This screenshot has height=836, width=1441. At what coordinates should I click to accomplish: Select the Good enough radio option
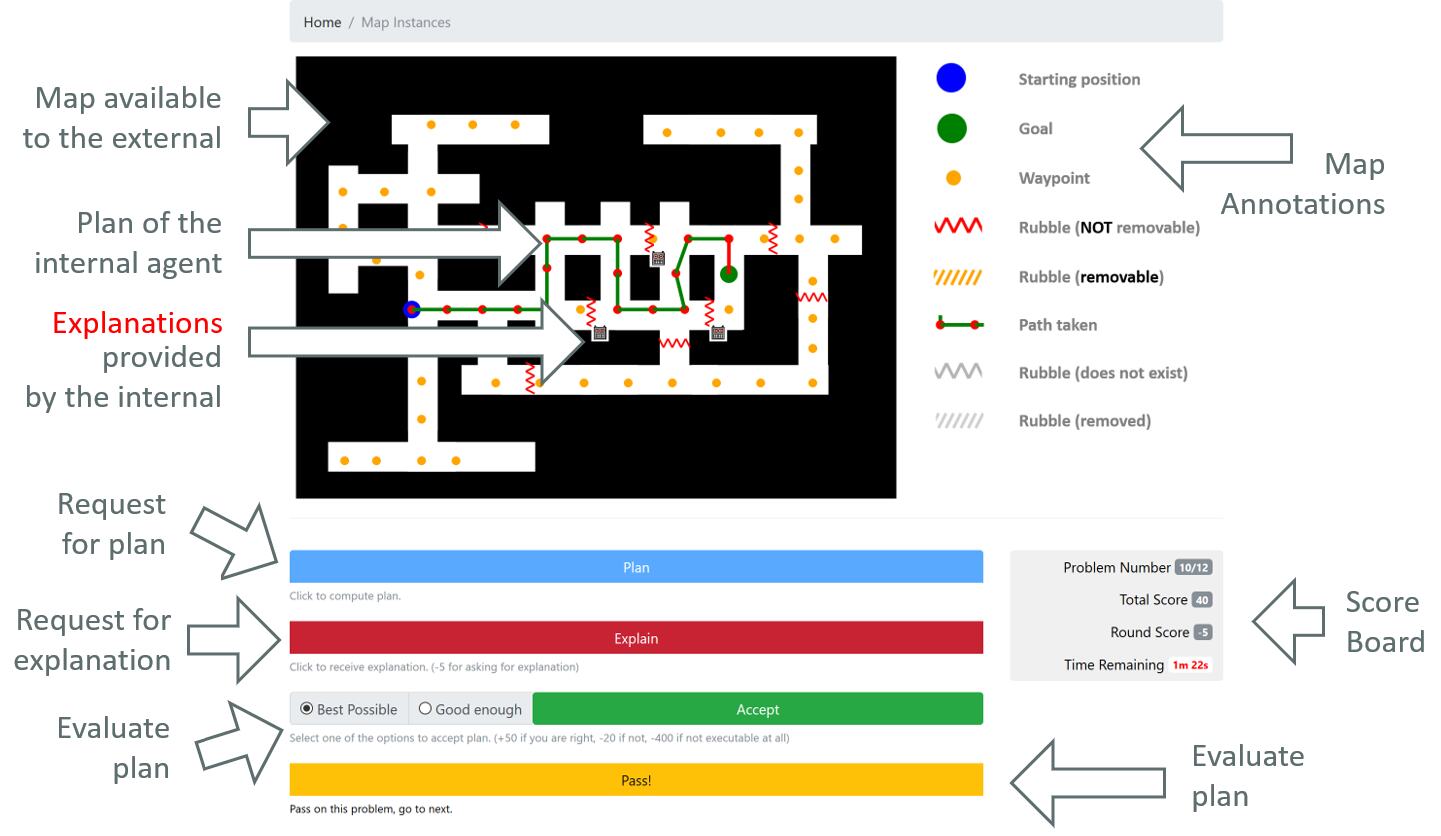(470, 709)
